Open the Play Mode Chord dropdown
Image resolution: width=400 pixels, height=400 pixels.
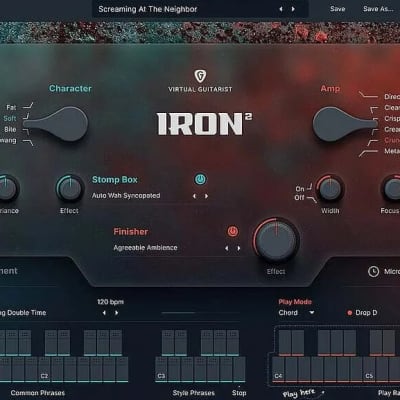click(x=296, y=313)
